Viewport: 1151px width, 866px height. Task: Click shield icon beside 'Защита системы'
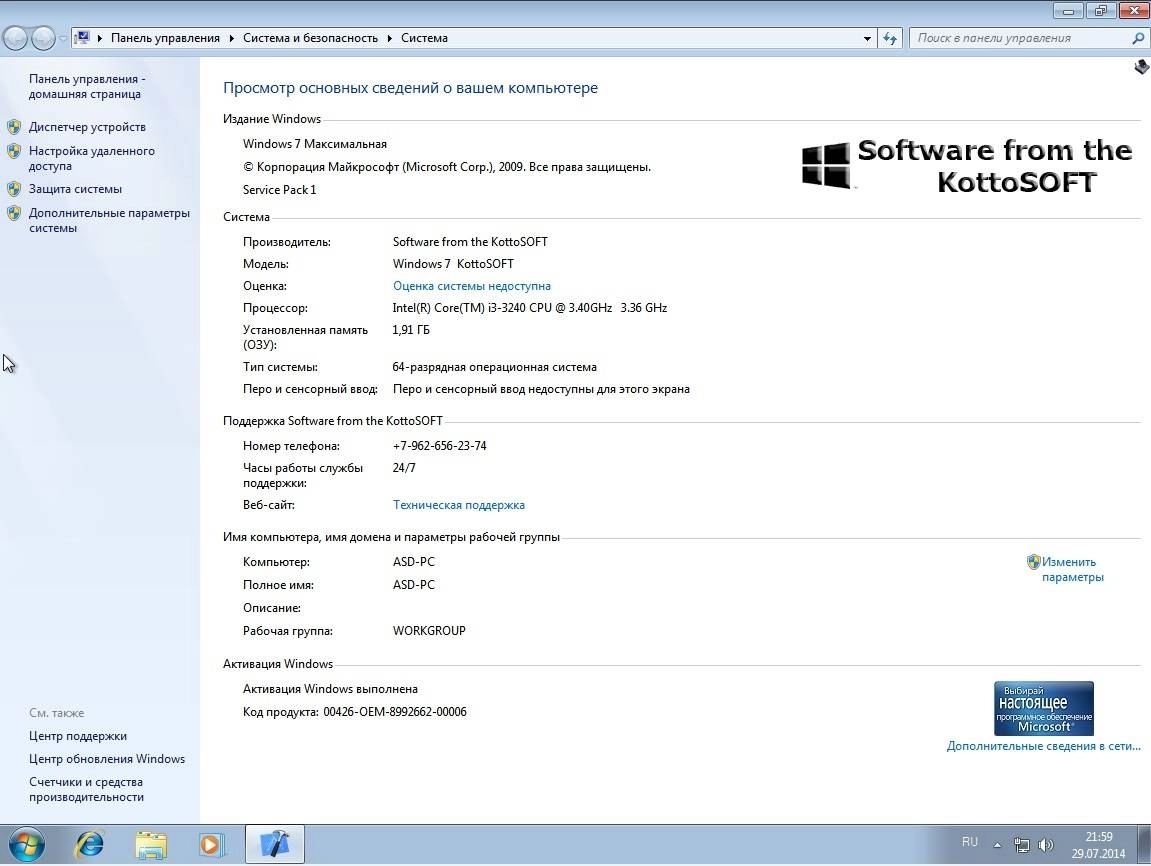[14, 189]
